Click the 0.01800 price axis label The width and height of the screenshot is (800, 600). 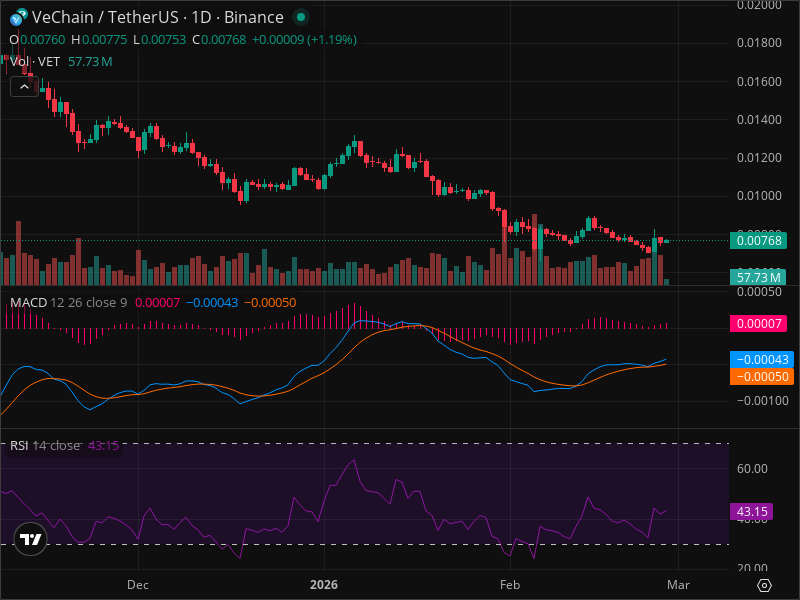coord(759,43)
